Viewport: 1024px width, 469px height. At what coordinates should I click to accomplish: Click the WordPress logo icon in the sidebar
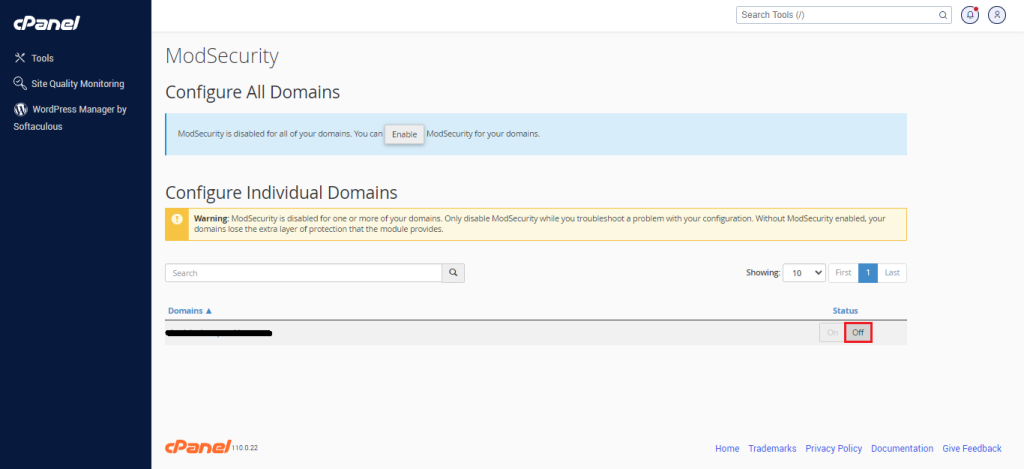(x=20, y=110)
